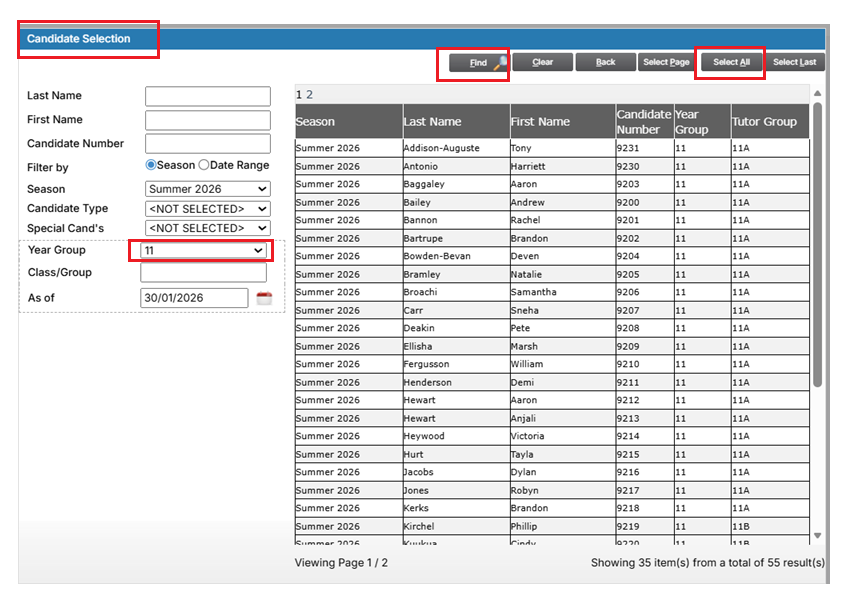Image resolution: width=863 pixels, height=590 pixels.
Task: Click into the Last Name input field
Action: tap(207, 96)
